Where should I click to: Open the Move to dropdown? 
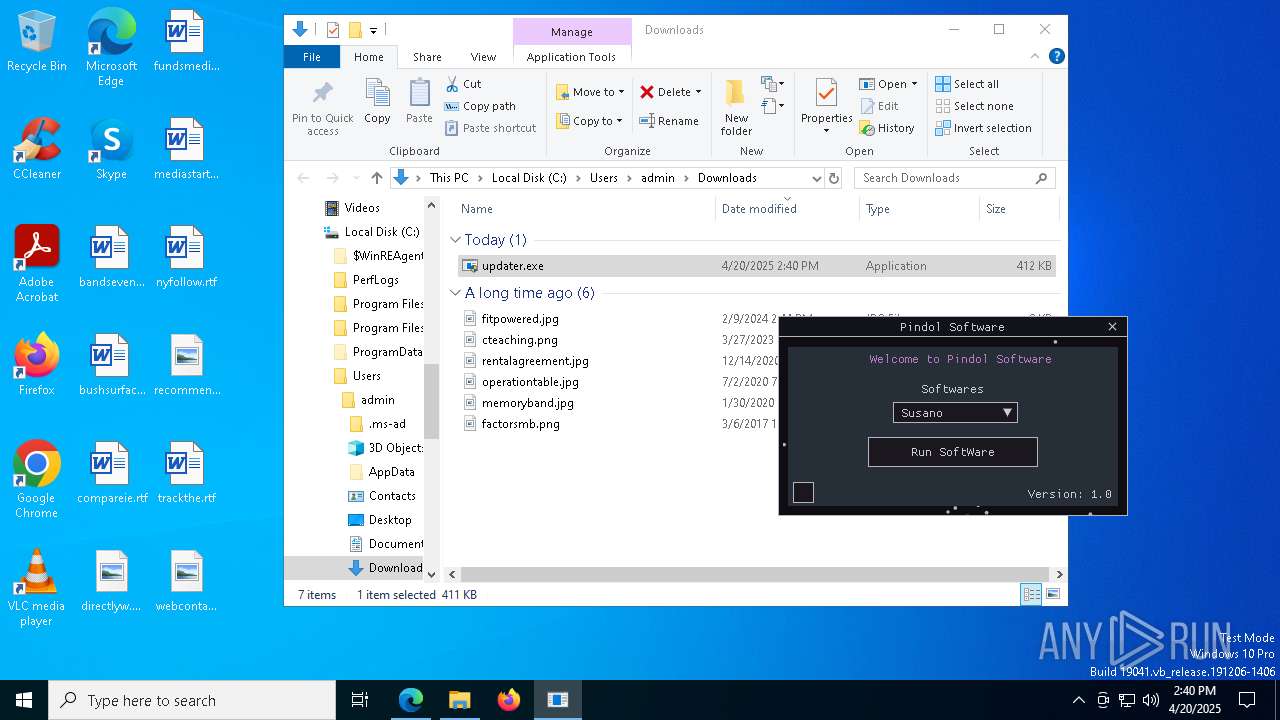pos(590,92)
